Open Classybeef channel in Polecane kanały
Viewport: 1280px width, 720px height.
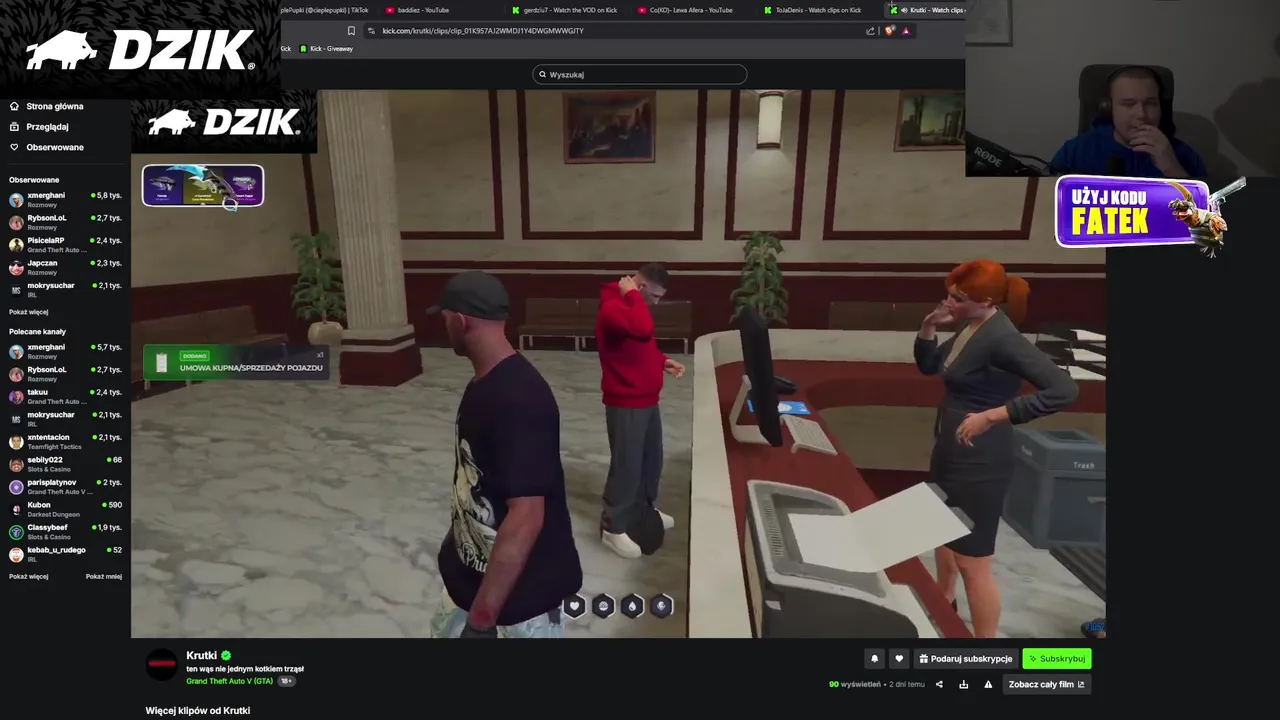click(65, 532)
